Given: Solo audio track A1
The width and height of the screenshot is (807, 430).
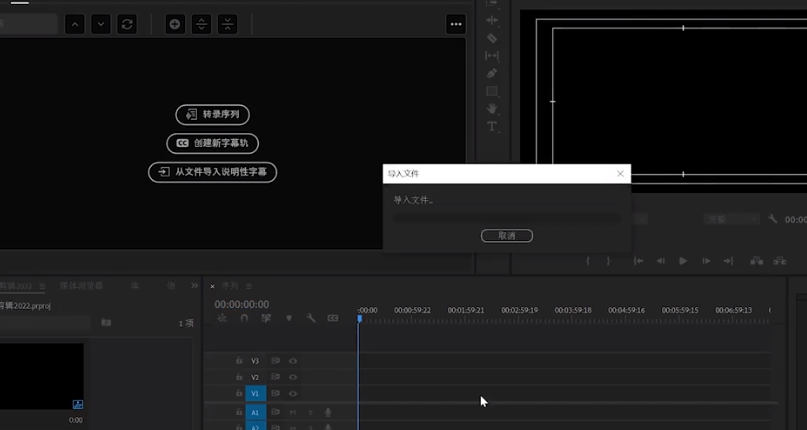Looking at the screenshot, I should pos(310,412).
